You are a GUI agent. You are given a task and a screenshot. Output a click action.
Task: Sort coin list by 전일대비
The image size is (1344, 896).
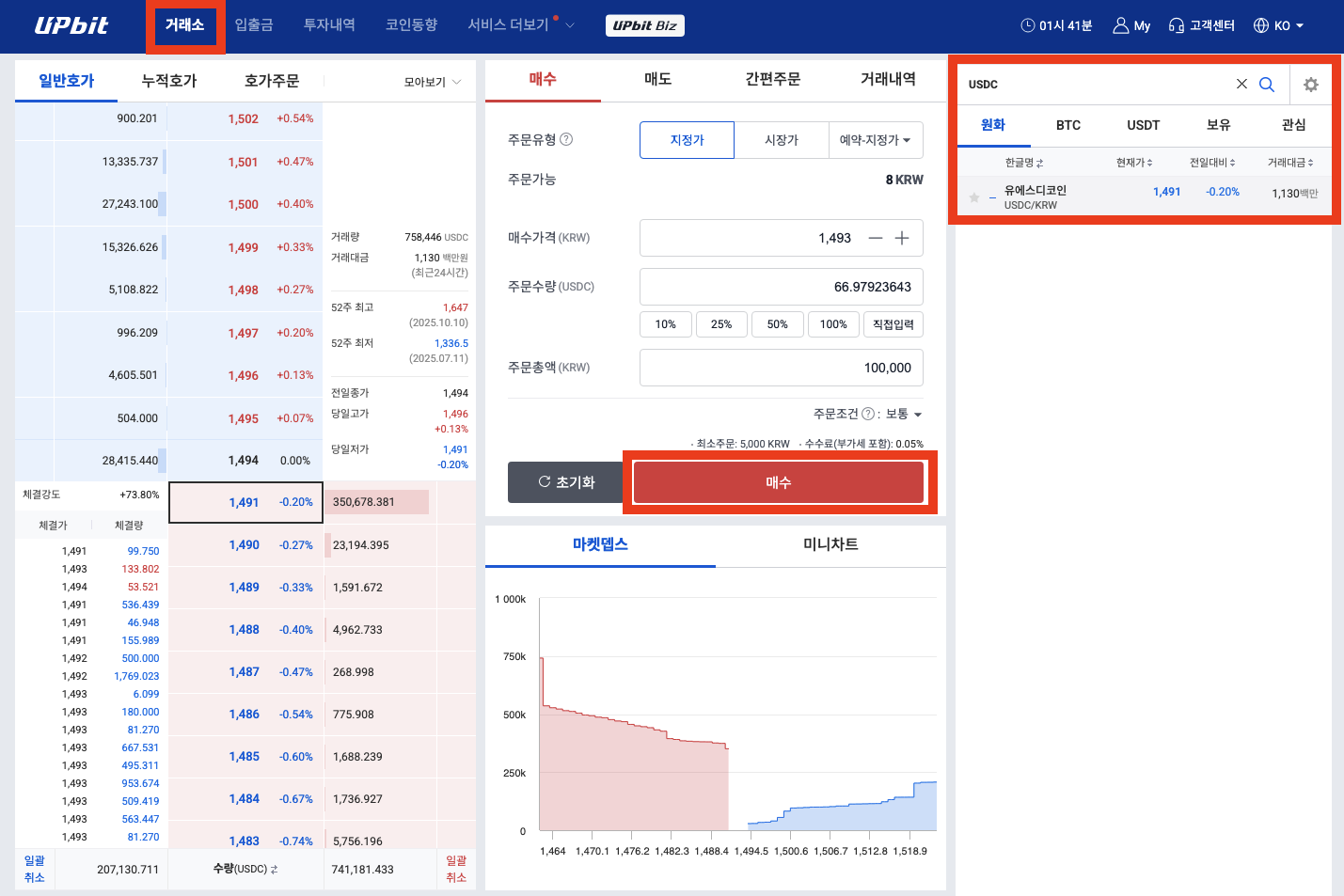coord(1212,163)
